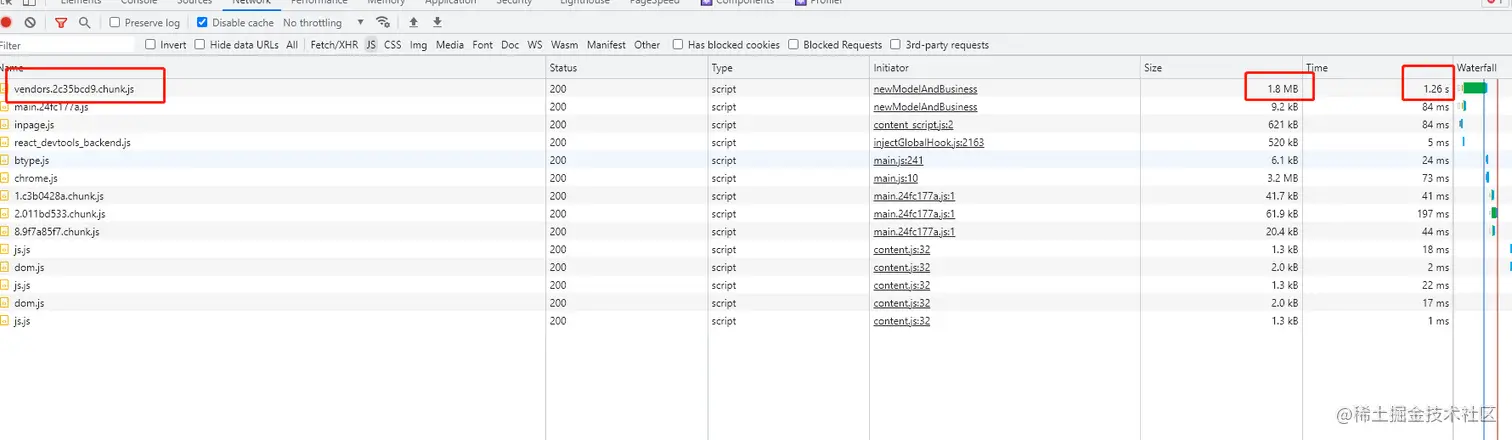Select inpage.js request
Image resolution: width=1512 pixels, height=440 pixels.
(34, 125)
